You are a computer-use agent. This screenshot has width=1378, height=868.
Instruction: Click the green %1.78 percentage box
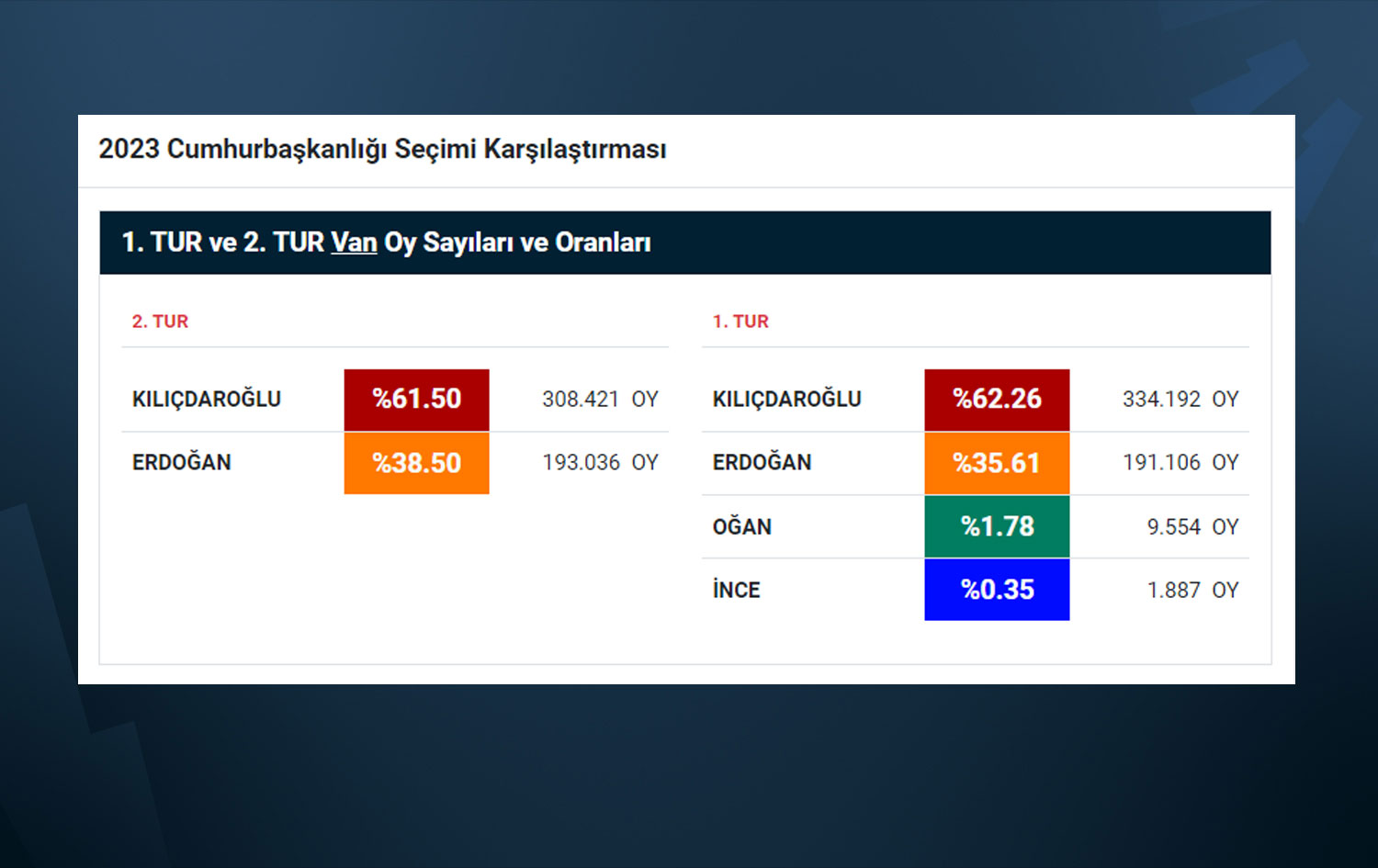997,526
